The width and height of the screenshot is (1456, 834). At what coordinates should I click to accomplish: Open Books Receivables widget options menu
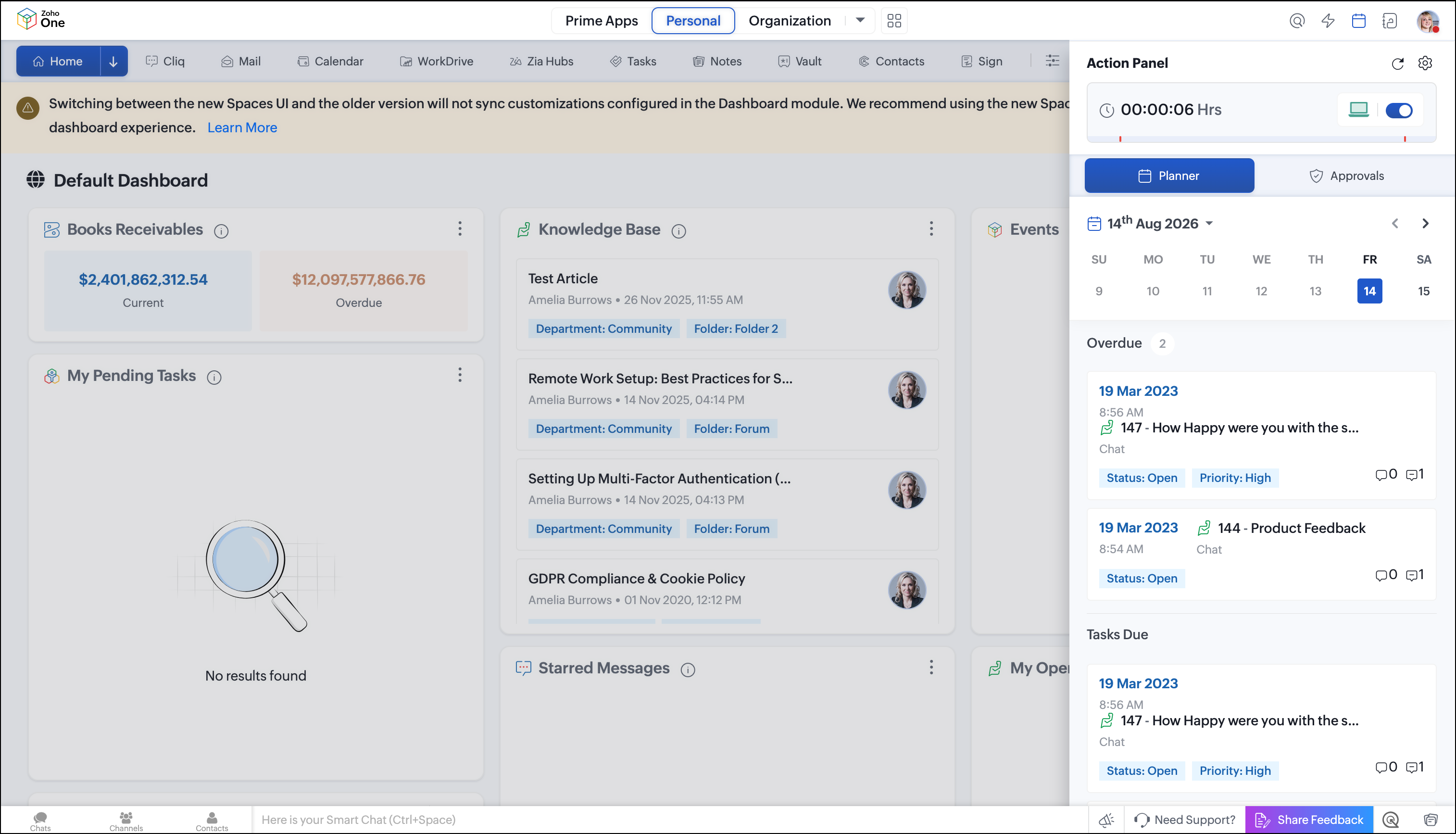click(460, 229)
